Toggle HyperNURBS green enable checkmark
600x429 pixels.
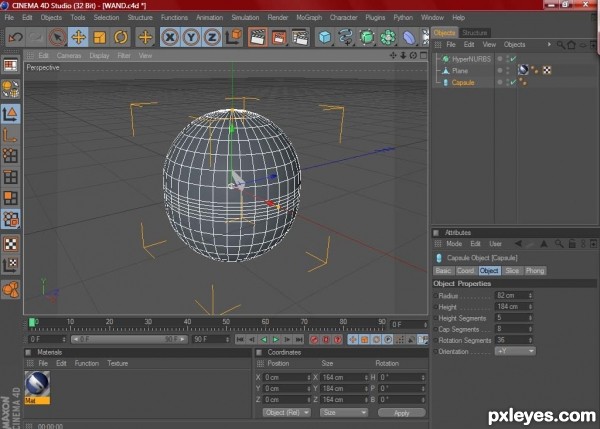tap(513, 59)
